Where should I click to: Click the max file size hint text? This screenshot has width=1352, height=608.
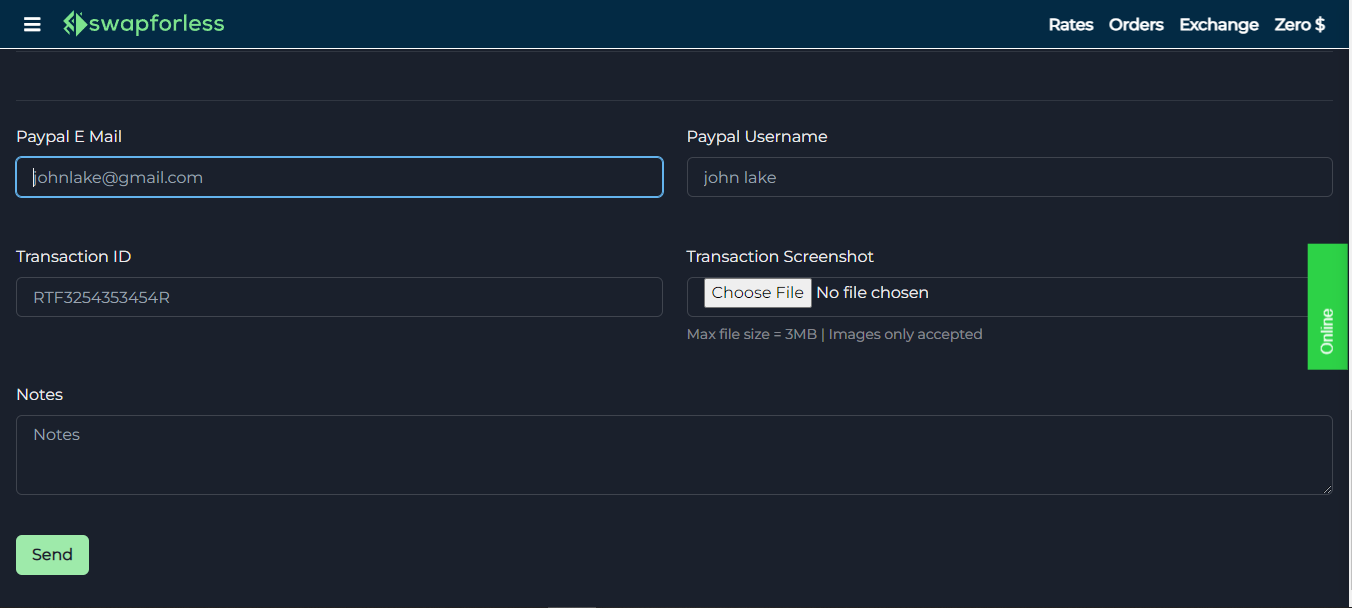click(x=834, y=335)
